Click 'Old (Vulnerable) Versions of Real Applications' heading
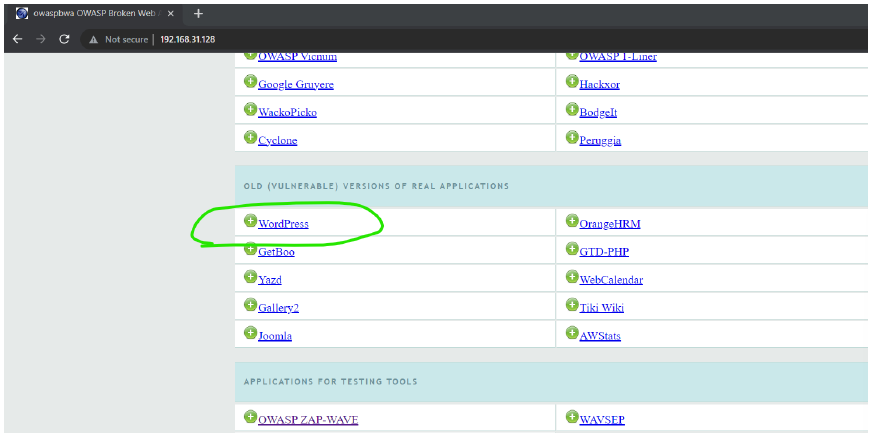Viewport: 872px width, 437px height. [x=376, y=186]
